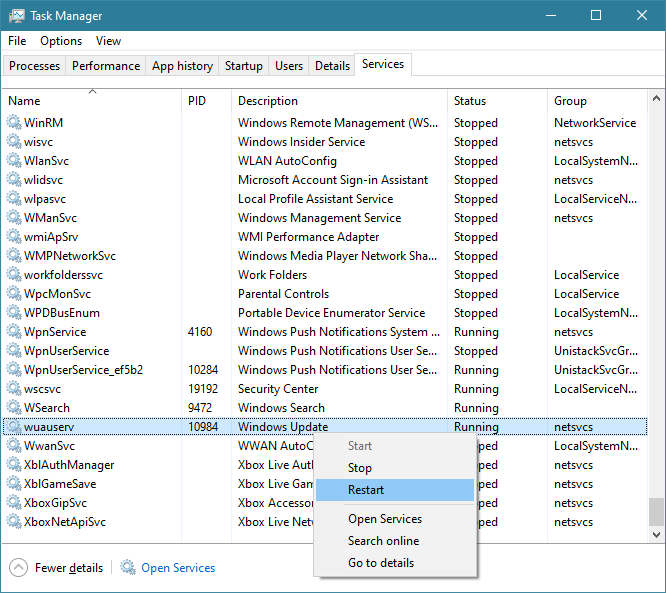Click the Windows Insider Service description

[x=301, y=142]
